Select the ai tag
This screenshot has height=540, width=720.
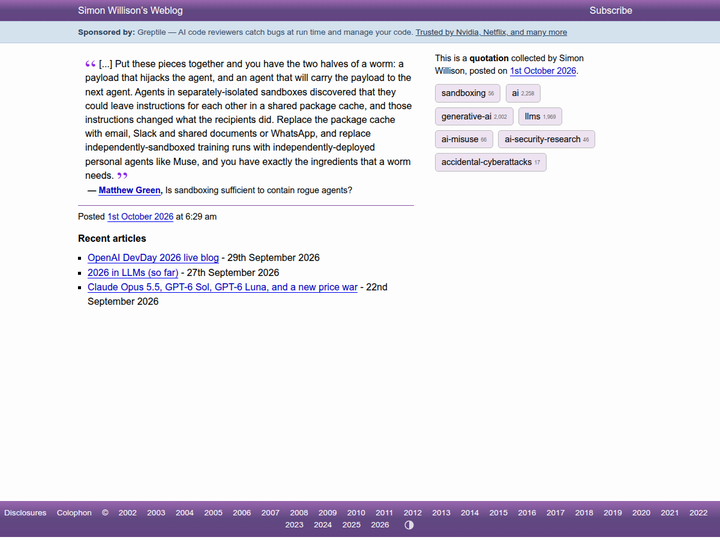[523, 93]
